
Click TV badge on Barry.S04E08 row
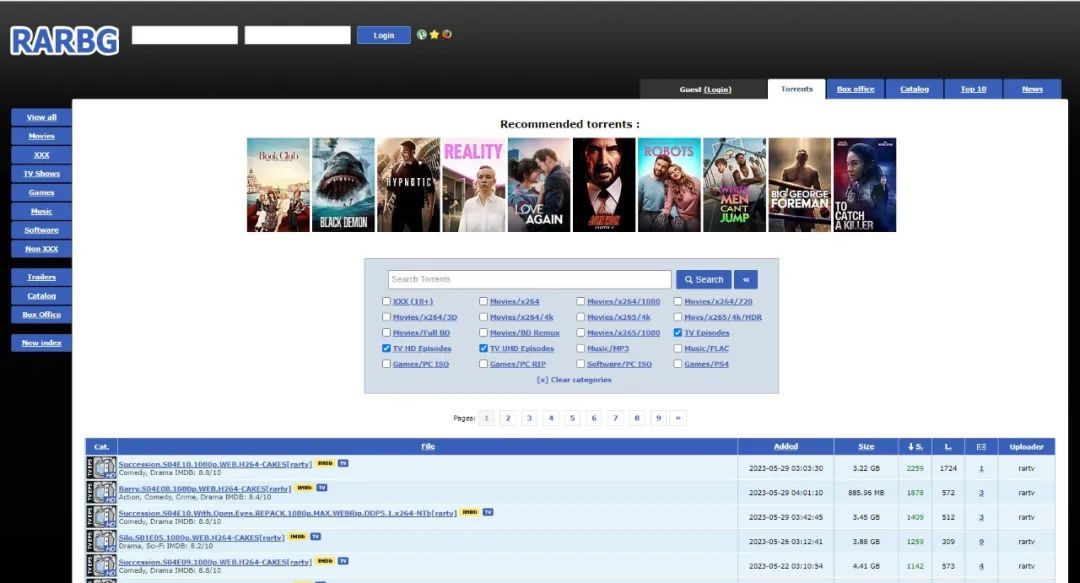point(322,488)
